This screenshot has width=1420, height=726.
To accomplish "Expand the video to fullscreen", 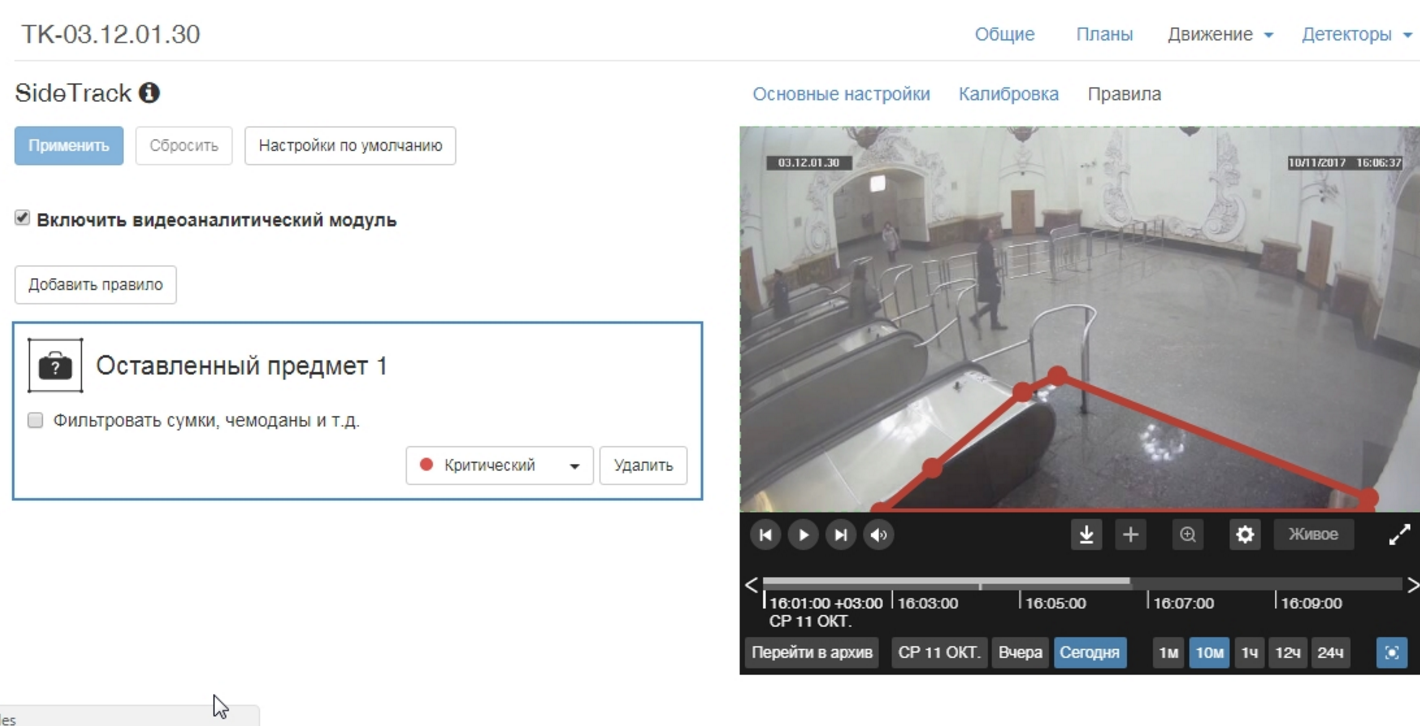I will click(1400, 535).
